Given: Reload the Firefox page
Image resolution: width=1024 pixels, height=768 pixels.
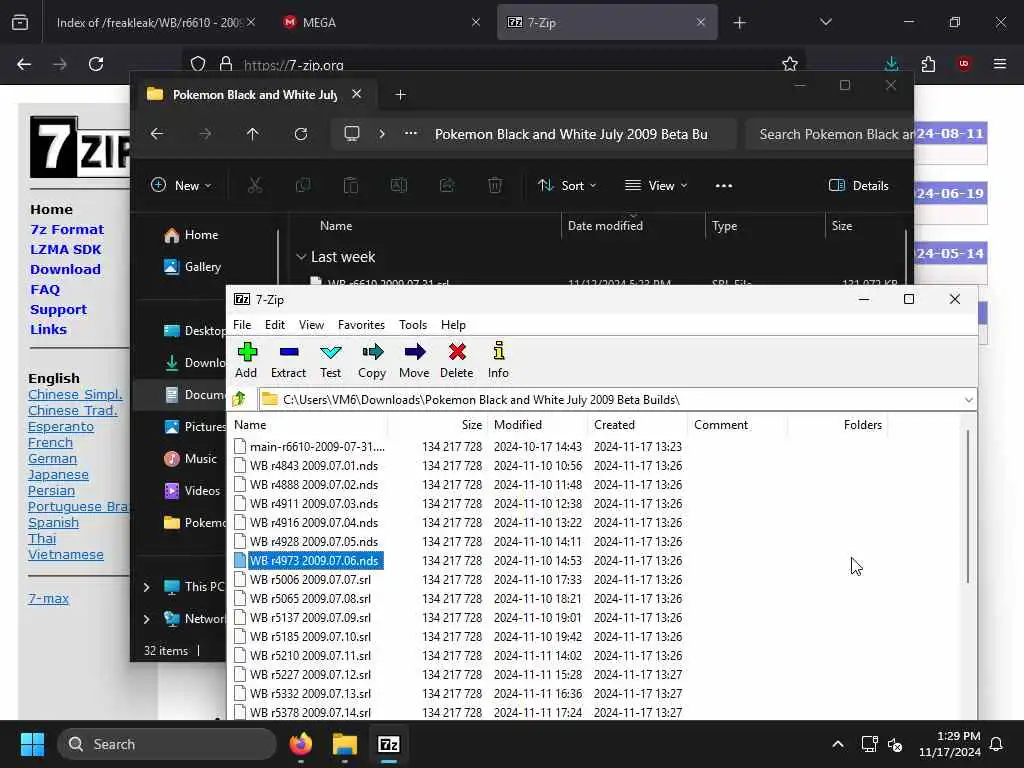Looking at the screenshot, I should coord(96,64).
